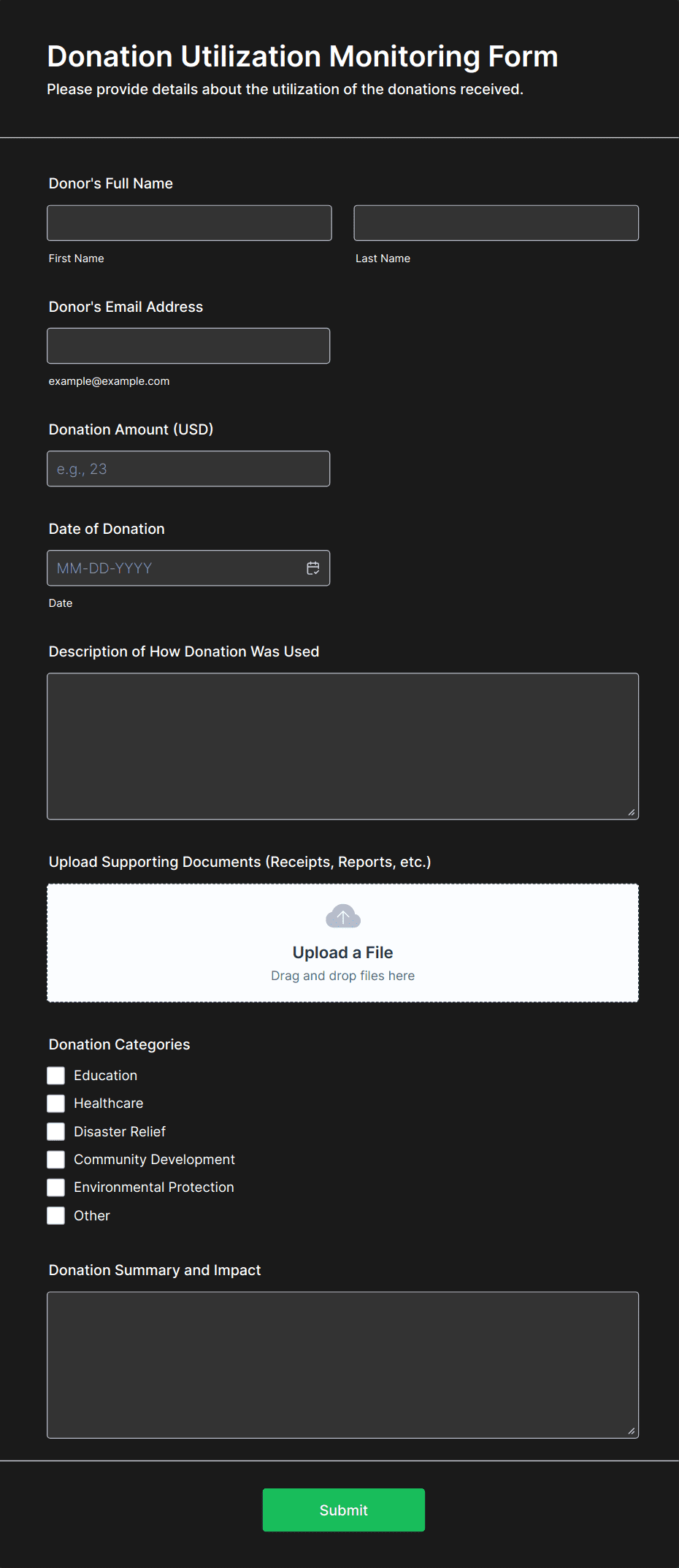Click inside the donation usage description box
Screen dimensions: 679x1568
pyautogui.click(x=342, y=745)
